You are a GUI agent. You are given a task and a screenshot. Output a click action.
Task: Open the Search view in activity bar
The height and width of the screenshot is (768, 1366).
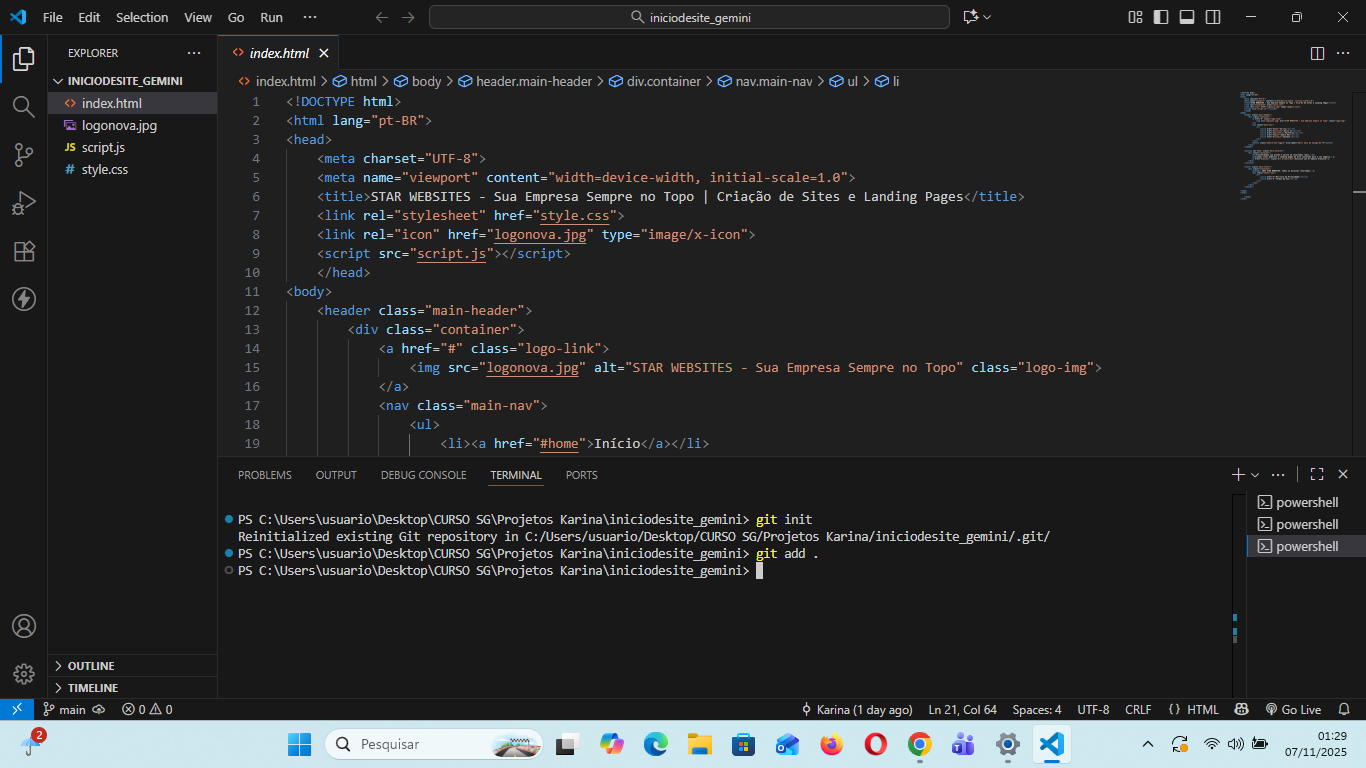coord(24,106)
